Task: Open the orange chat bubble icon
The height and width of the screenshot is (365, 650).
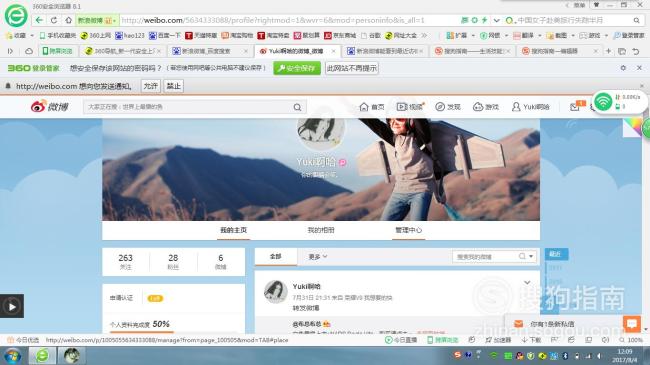Action: (632, 324)
